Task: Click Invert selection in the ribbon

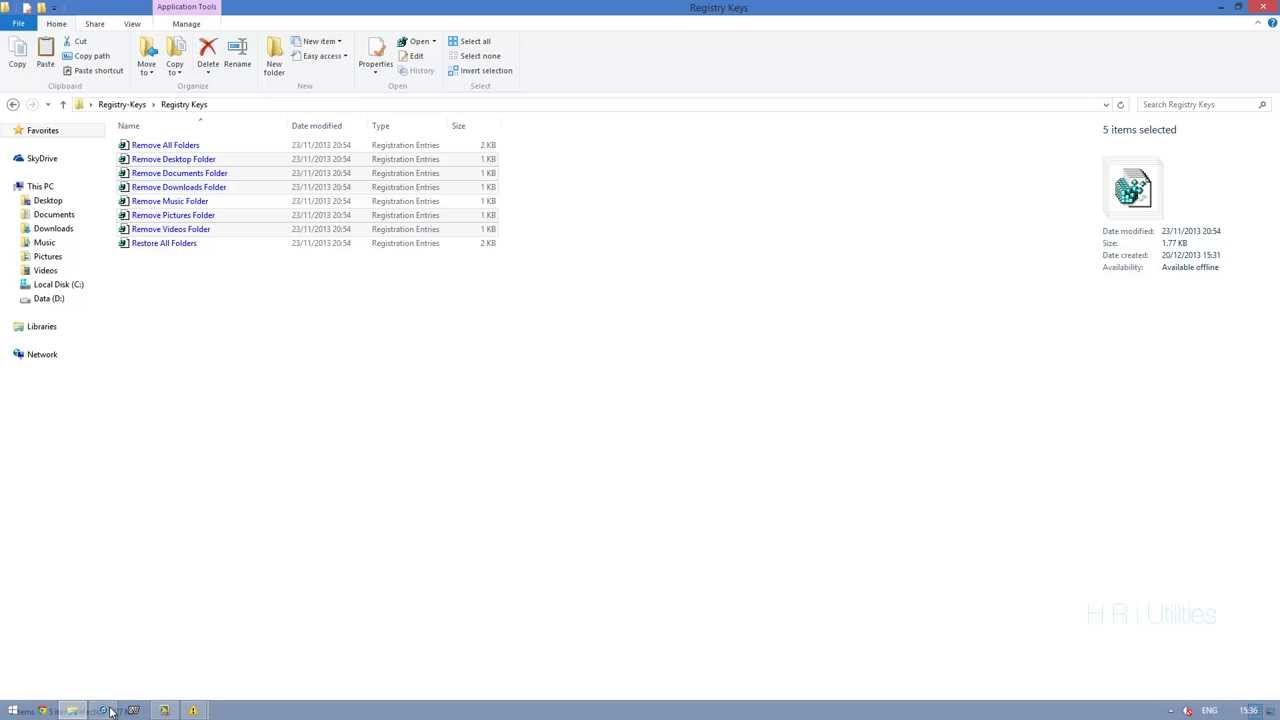Action: (x=480, y=71)
